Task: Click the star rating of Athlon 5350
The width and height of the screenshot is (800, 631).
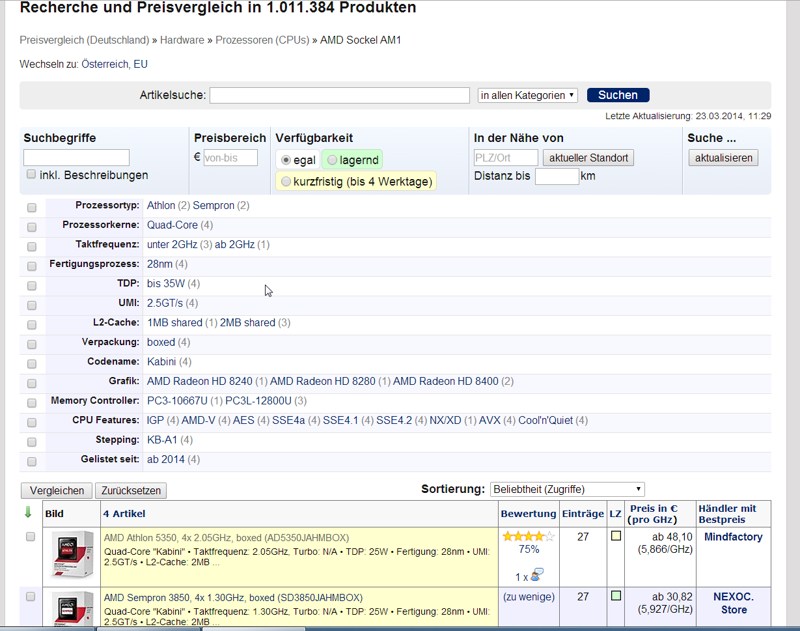Action: click(529, 536)
